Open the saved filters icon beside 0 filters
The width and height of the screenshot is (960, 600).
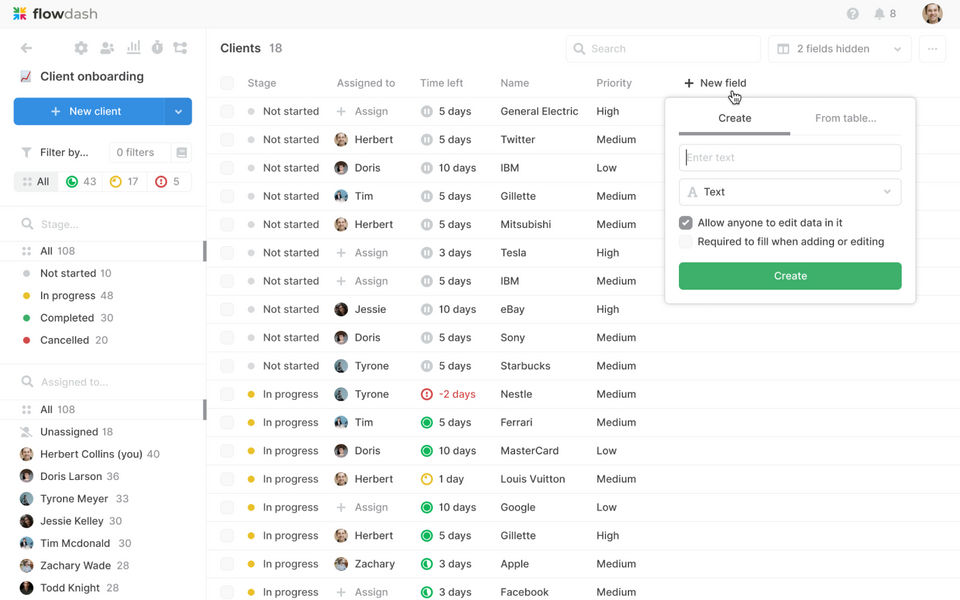coord(182,152)
